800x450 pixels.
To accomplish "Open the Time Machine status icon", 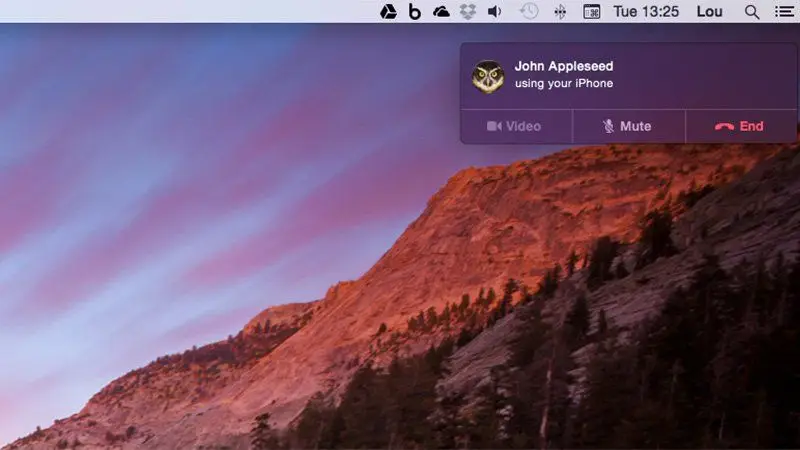I will point(529,12).
